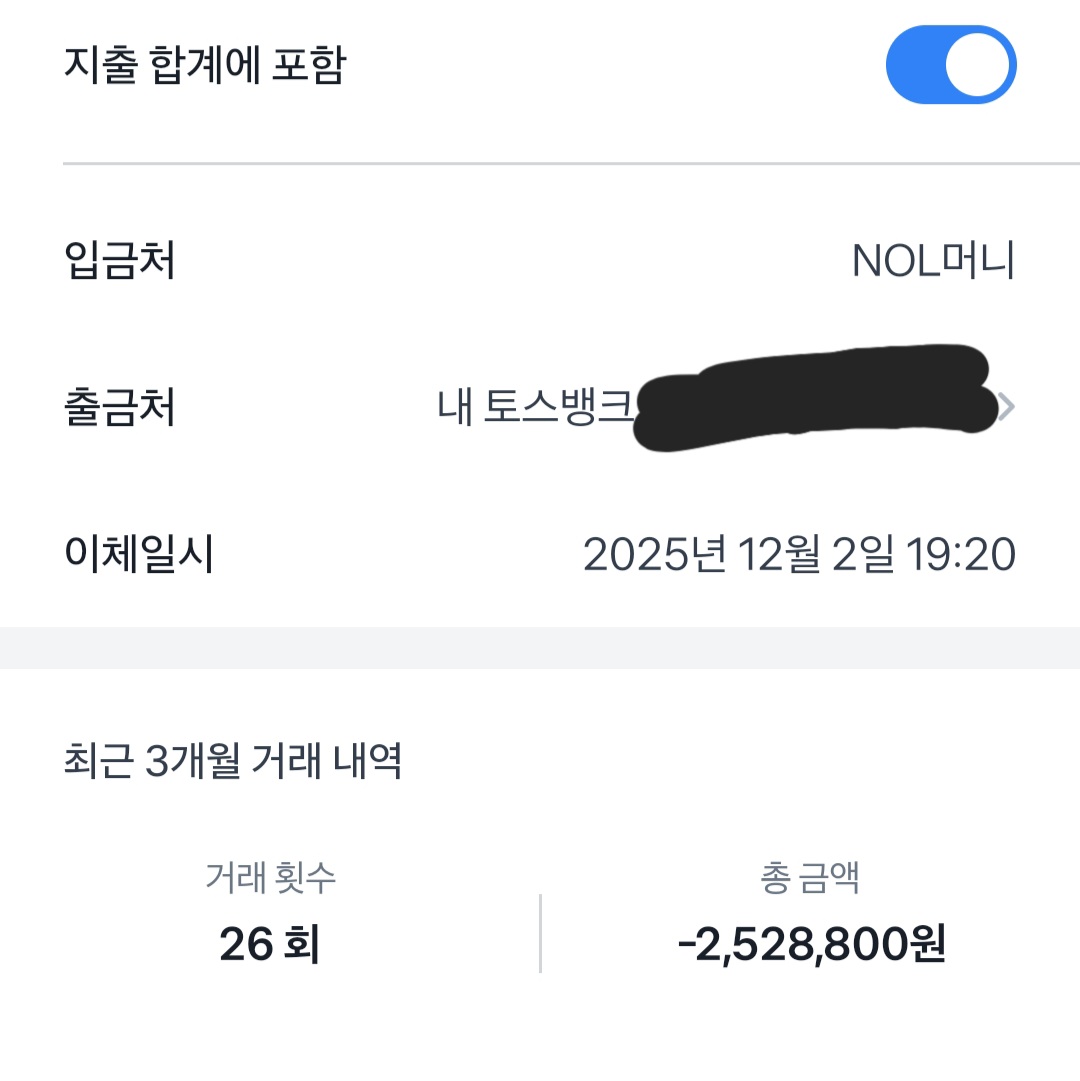Click the 거래 횟수 label
Viewport: 1080px width, 1081px height.
coord(270,878)
